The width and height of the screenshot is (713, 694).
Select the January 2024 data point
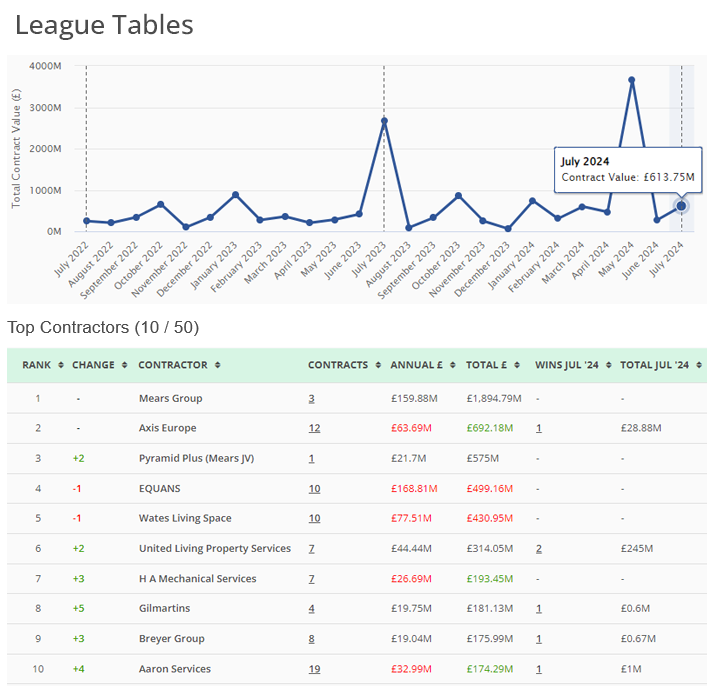pyautogui.click(x=532, y=201)
